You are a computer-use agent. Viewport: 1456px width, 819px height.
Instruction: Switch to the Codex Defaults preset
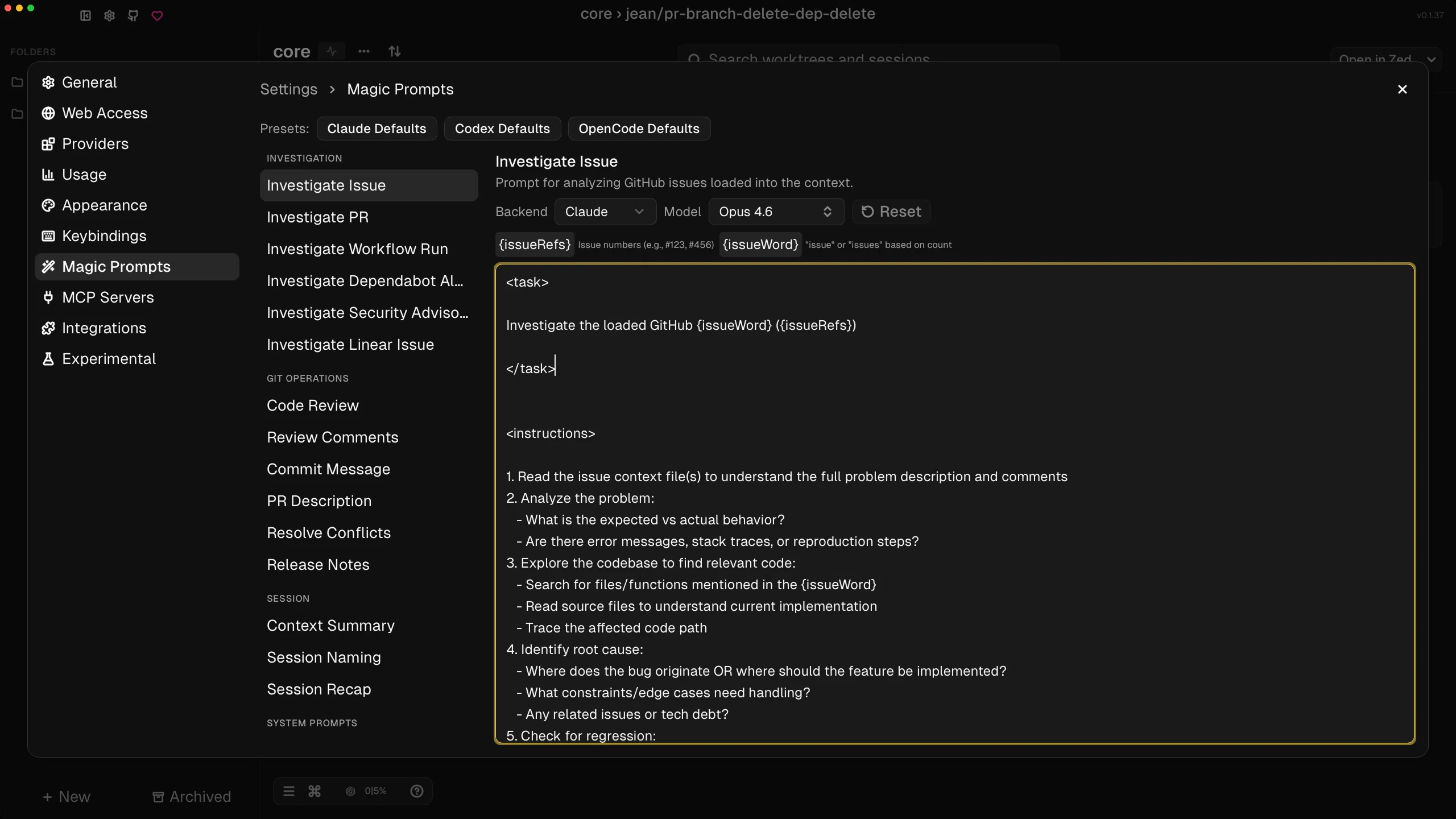(x=502, y=129)
